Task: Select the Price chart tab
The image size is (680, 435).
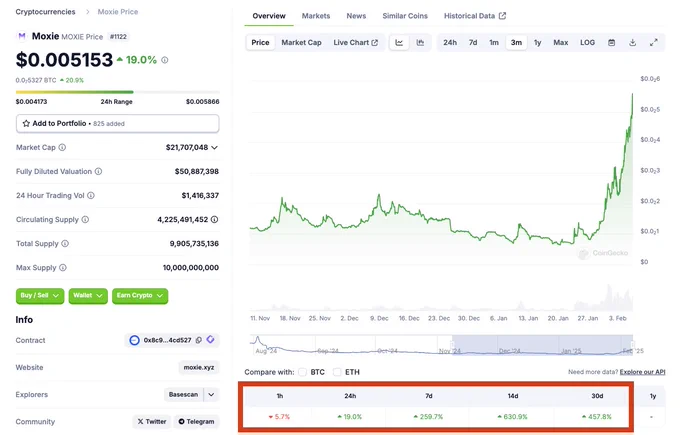Action: (x=260, y=43)
